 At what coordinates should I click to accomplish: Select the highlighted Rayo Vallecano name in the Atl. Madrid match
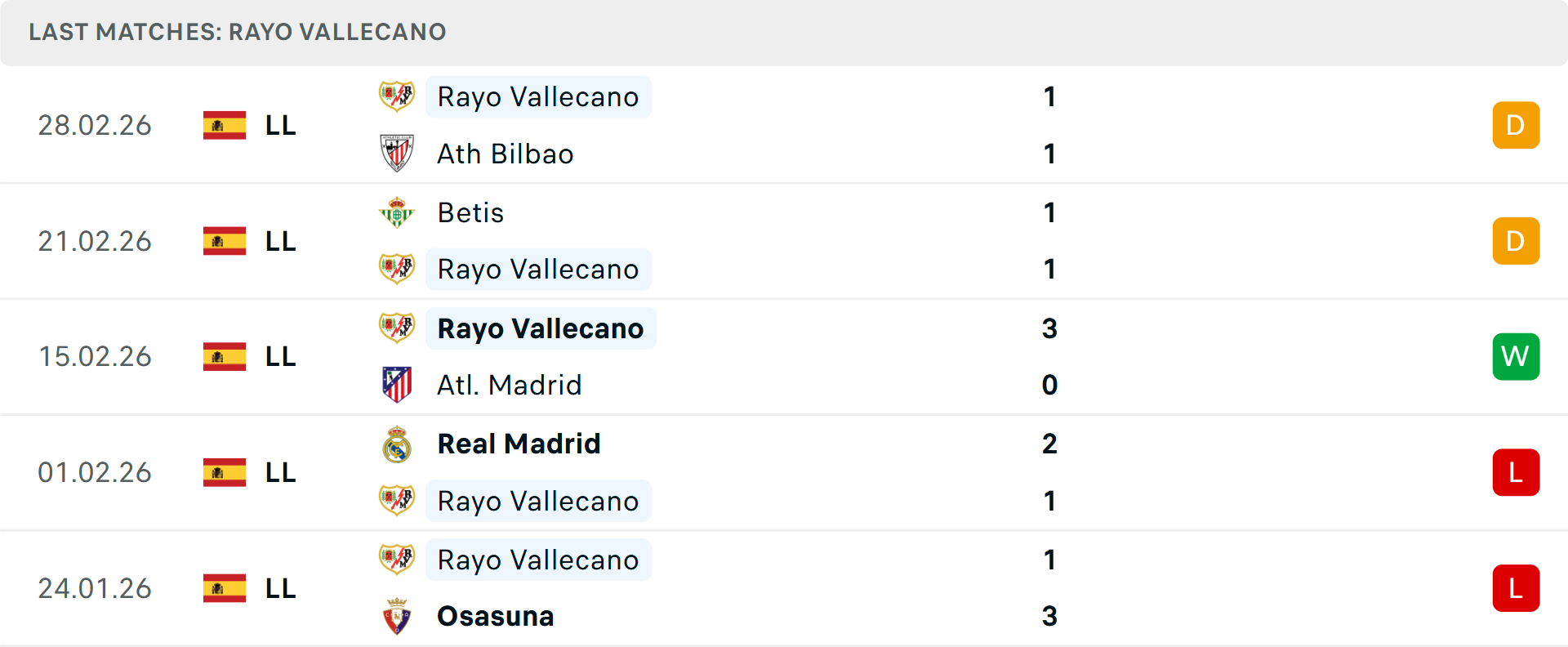pyautogui.click(x=540, y=328)
